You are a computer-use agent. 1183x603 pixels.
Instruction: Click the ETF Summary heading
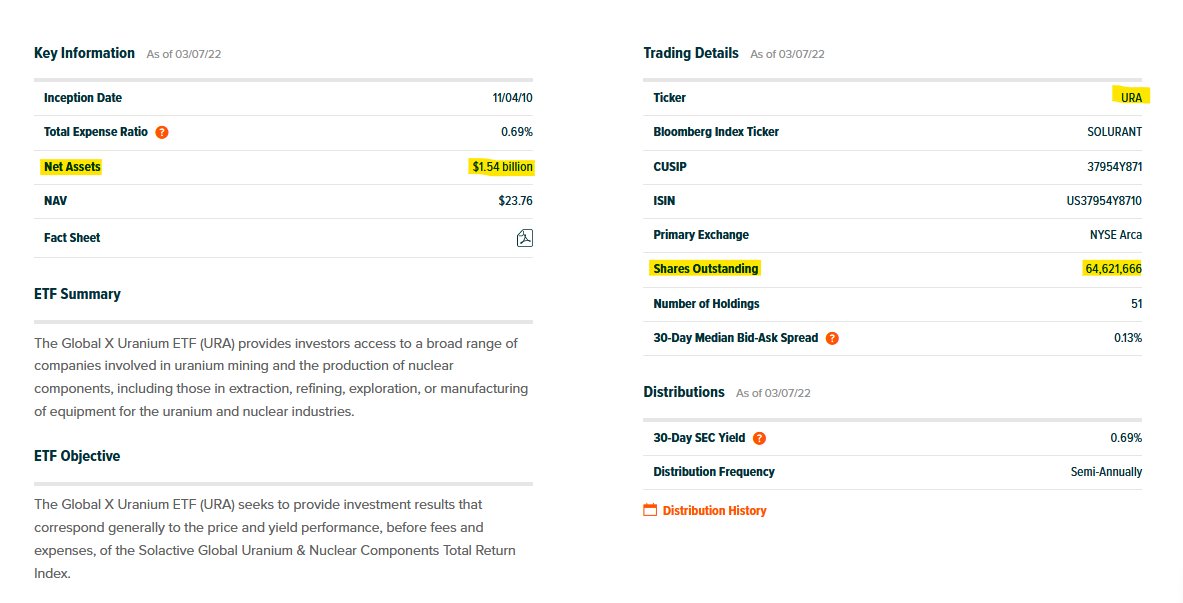[x=77, y=294]
